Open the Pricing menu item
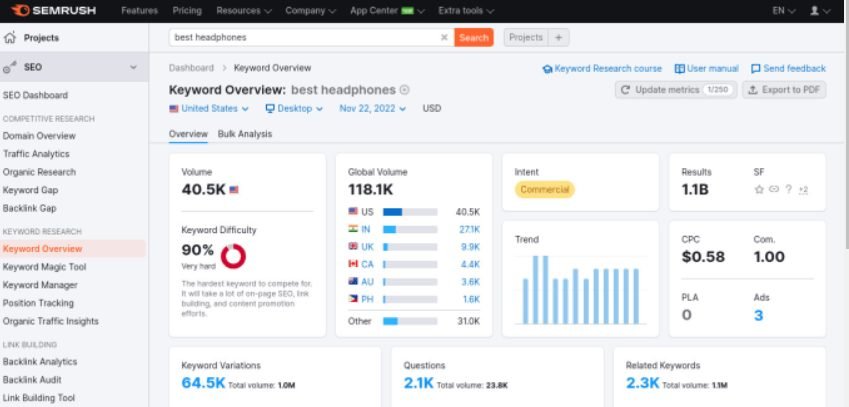Image resolution: width=849 pixels, height=407 pixels. point(187,10)
